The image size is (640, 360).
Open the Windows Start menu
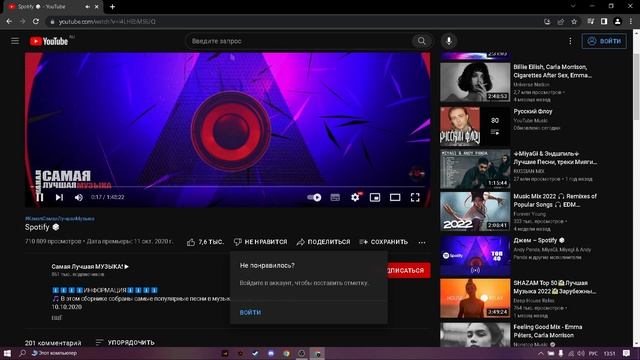pyautogui.click(x=7, y=353)
